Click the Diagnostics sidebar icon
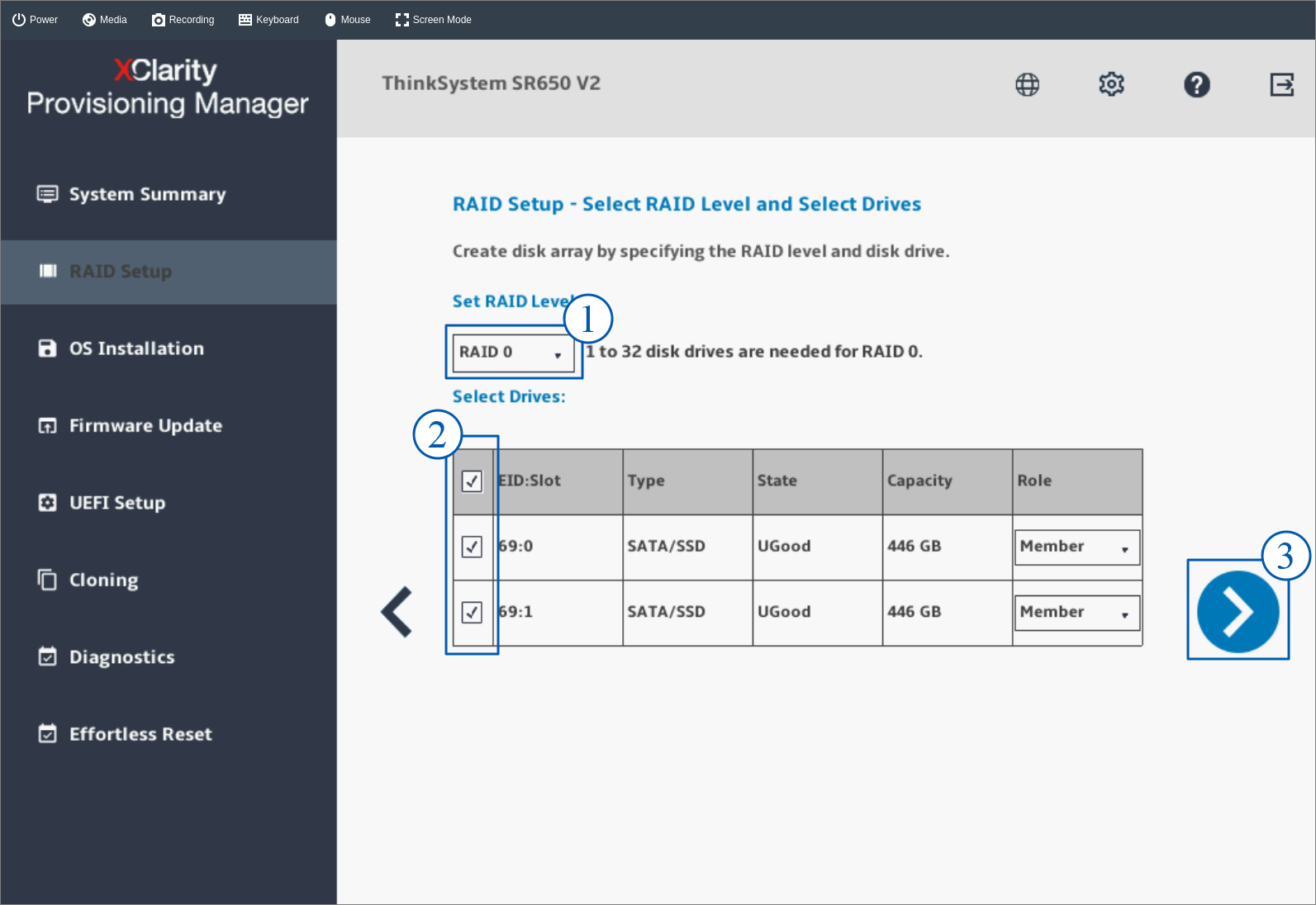Image resolution: width=1316 pixels, height=905 pixels. coord(48,656)
